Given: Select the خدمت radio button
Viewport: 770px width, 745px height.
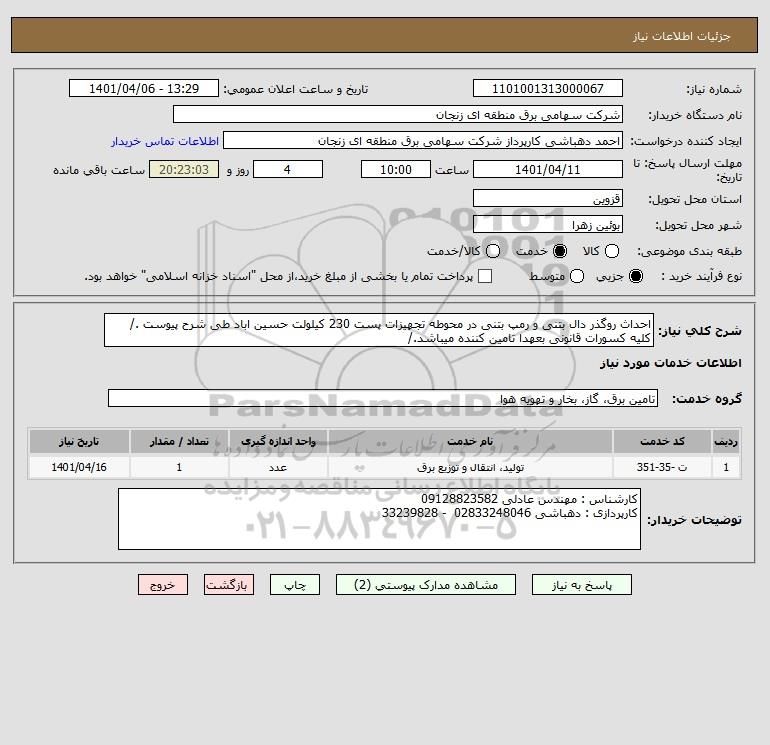Looking at the screenshot, I should (559, 251).
